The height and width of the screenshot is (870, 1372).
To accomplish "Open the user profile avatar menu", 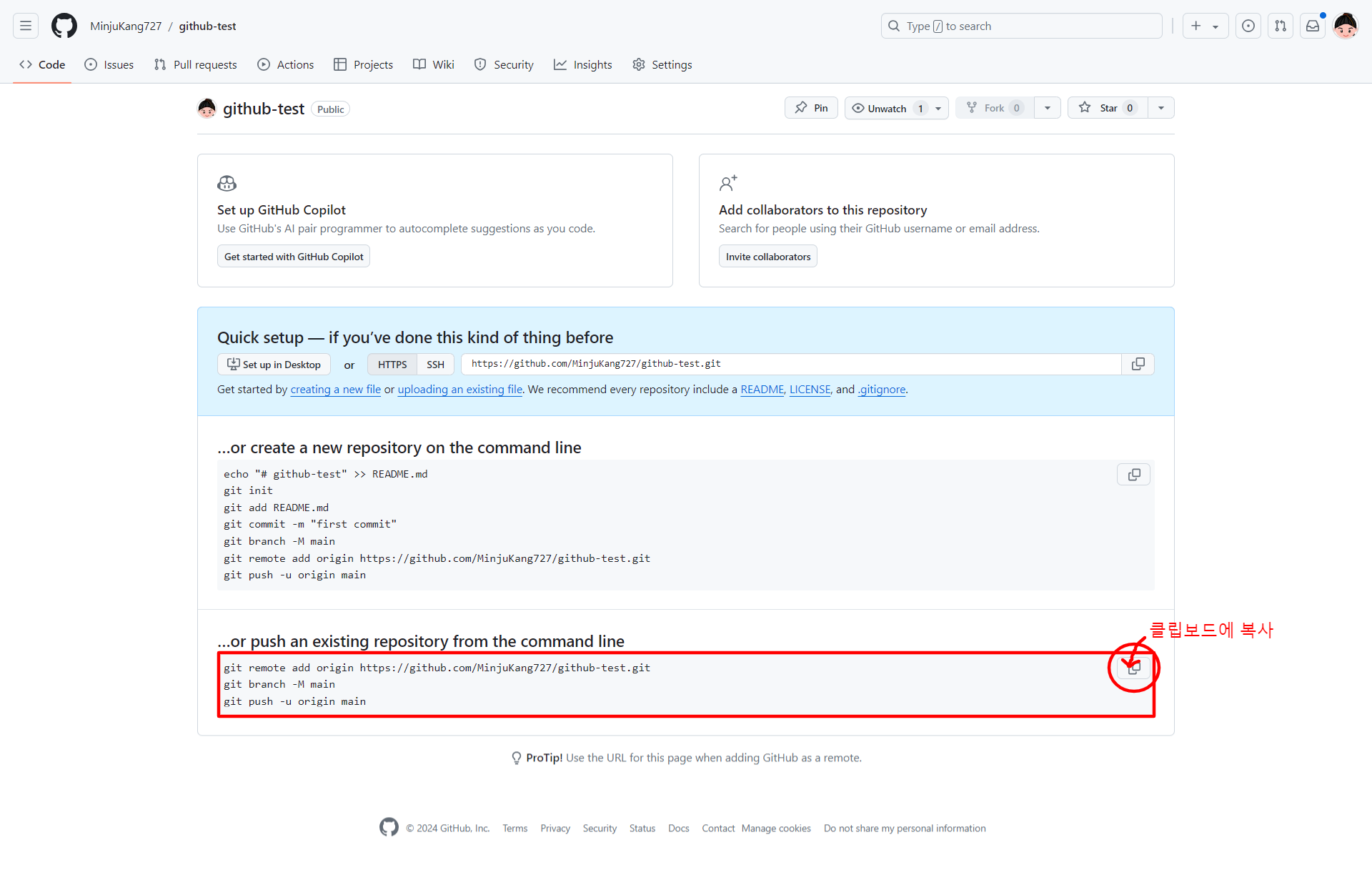I will (1346, 26).
